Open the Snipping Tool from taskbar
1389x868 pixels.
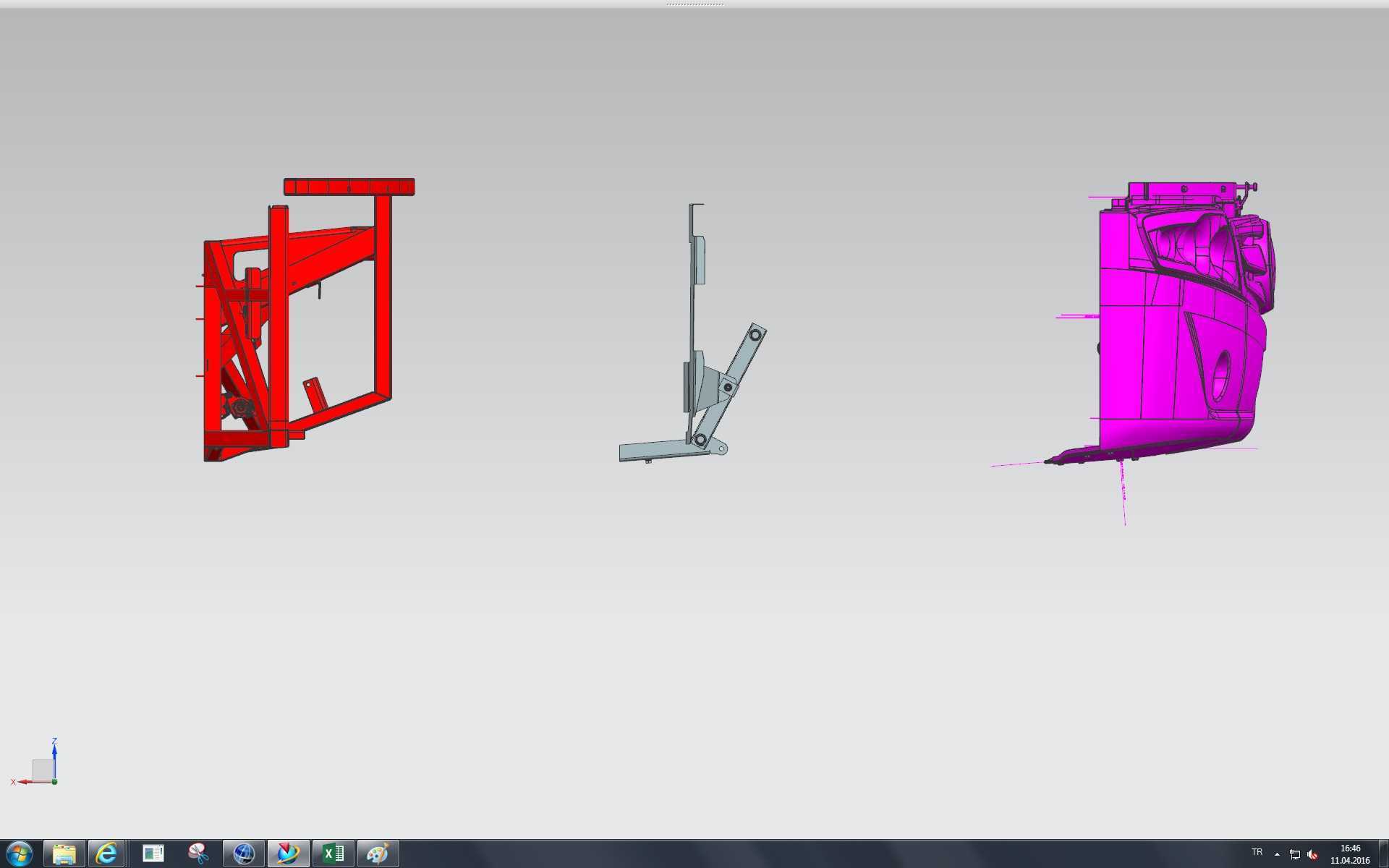[198, 854]
